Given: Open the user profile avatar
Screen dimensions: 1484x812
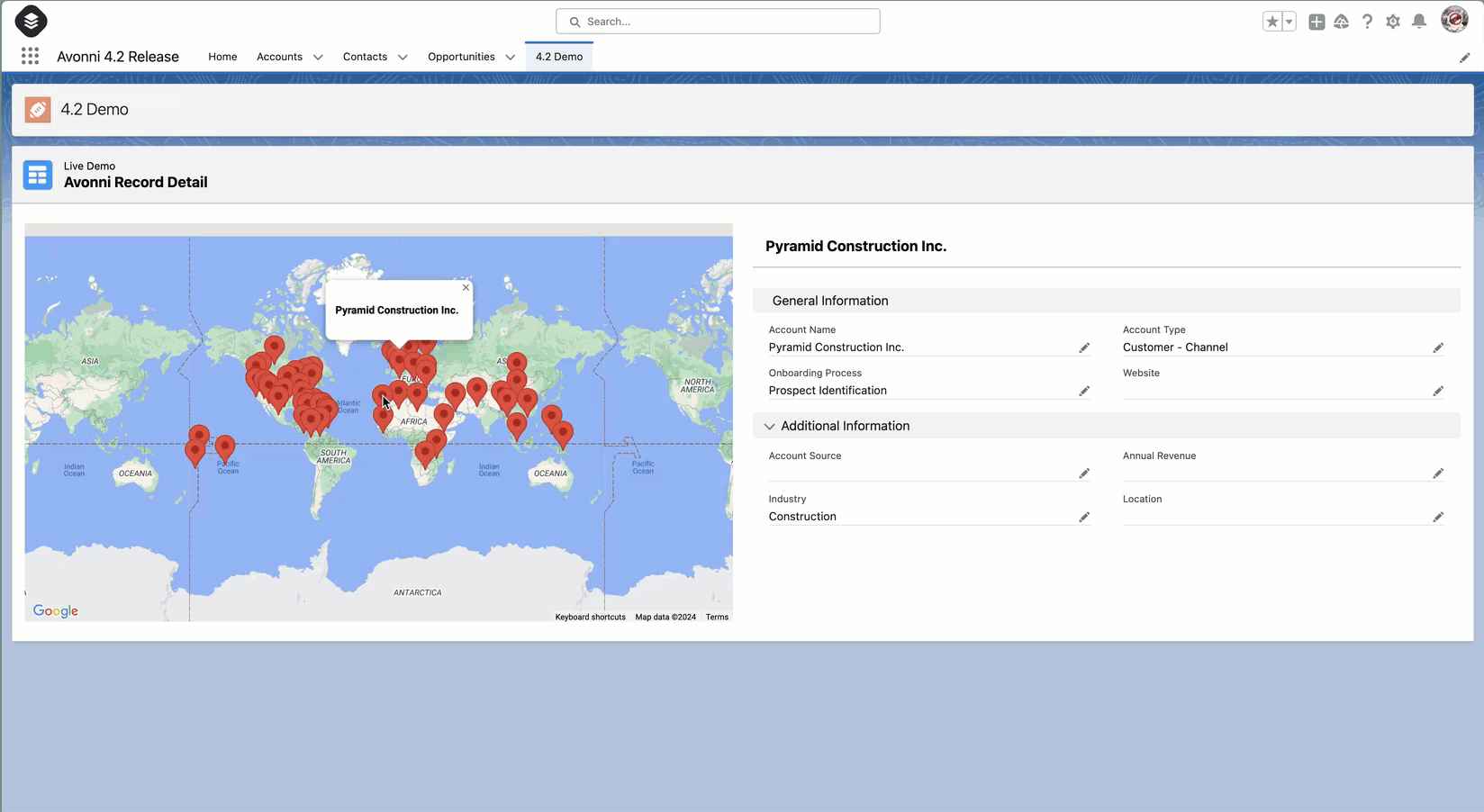Looking at the screenshot, I should tap(1454, 20).
